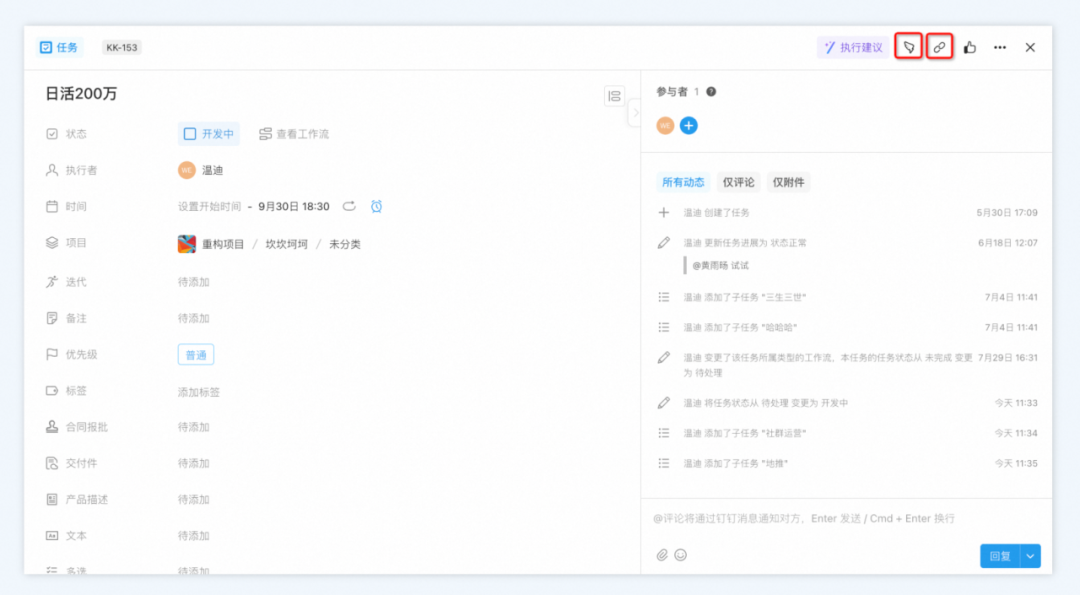Open the 普通 priority dropdown
The image size is (1080, 595).
coord(196,355)
